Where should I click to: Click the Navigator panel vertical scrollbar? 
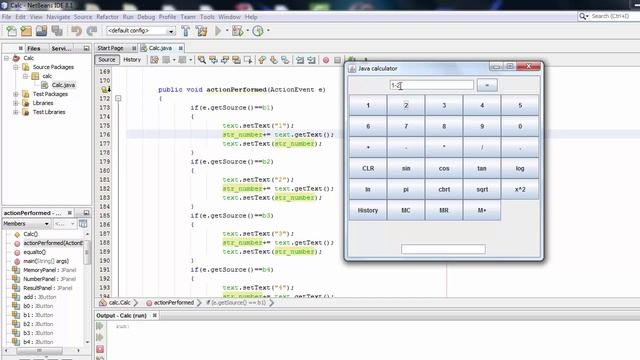[87, 288]
